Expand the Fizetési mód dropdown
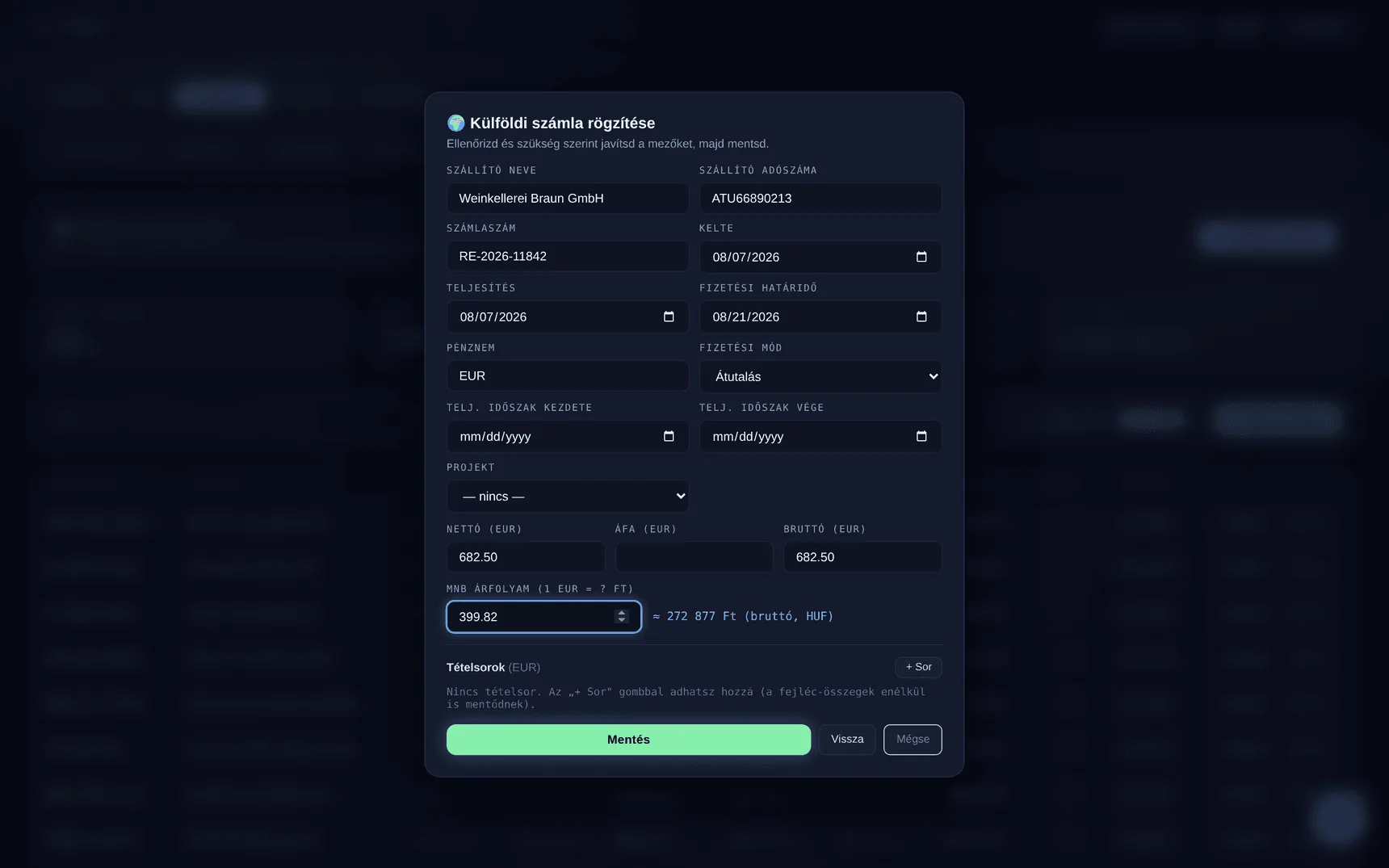Viewport: 1389px width, 868px height. pyautogui.click(x=820, y=376)
